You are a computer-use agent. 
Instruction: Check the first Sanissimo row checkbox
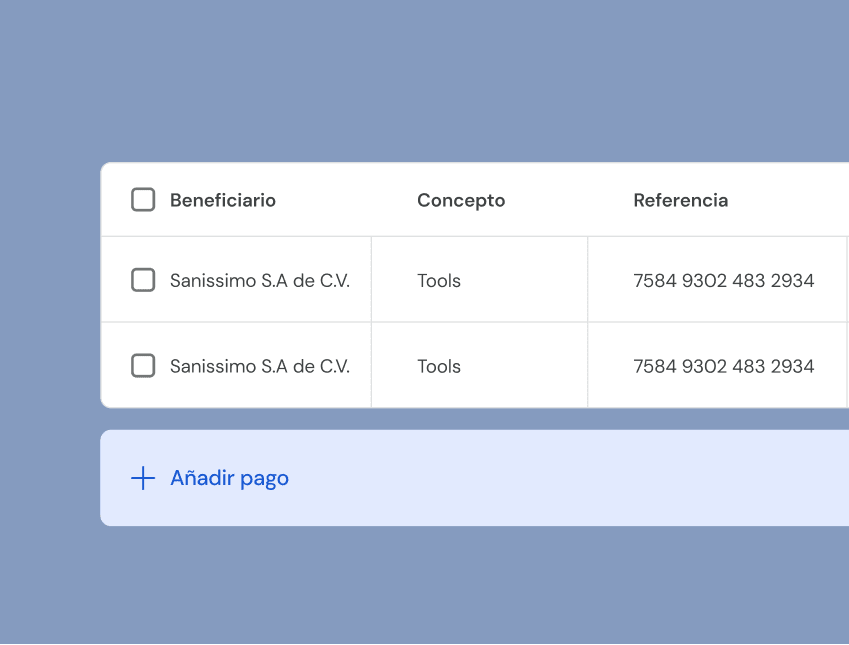tap(143, 280)
